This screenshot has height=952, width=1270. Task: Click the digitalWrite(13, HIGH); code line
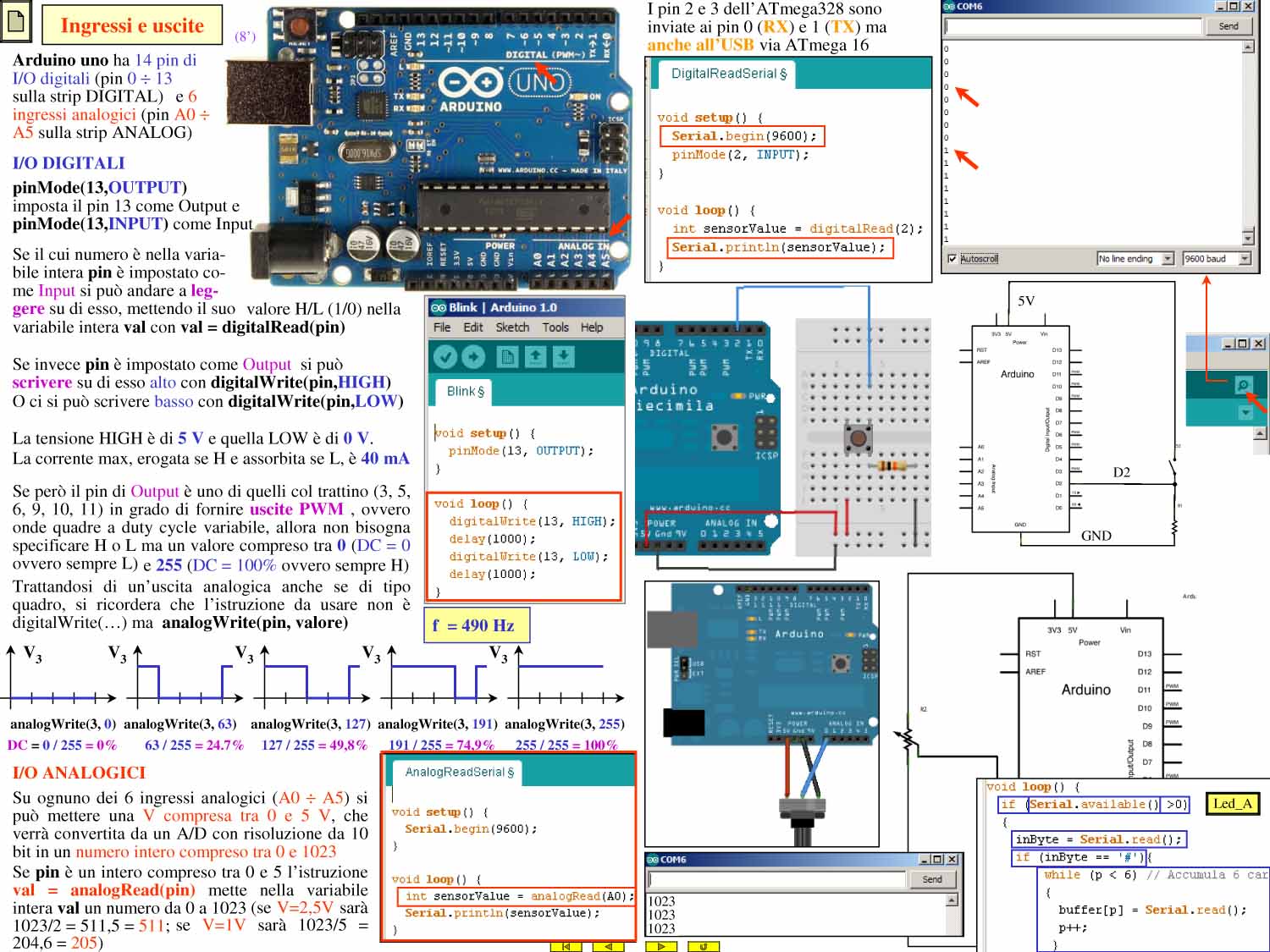click(532, 521)
